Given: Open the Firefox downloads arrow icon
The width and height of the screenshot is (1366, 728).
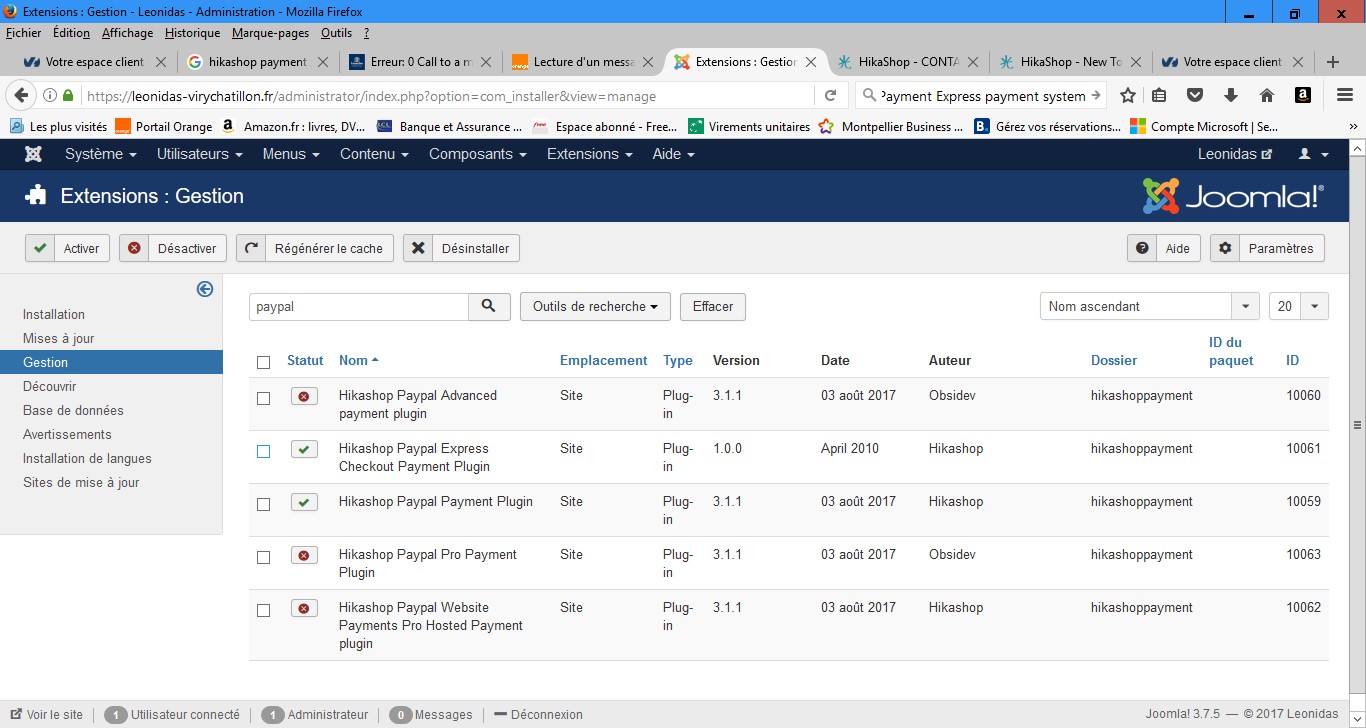Looking at the screenshot, I should tap(1231, 96).
